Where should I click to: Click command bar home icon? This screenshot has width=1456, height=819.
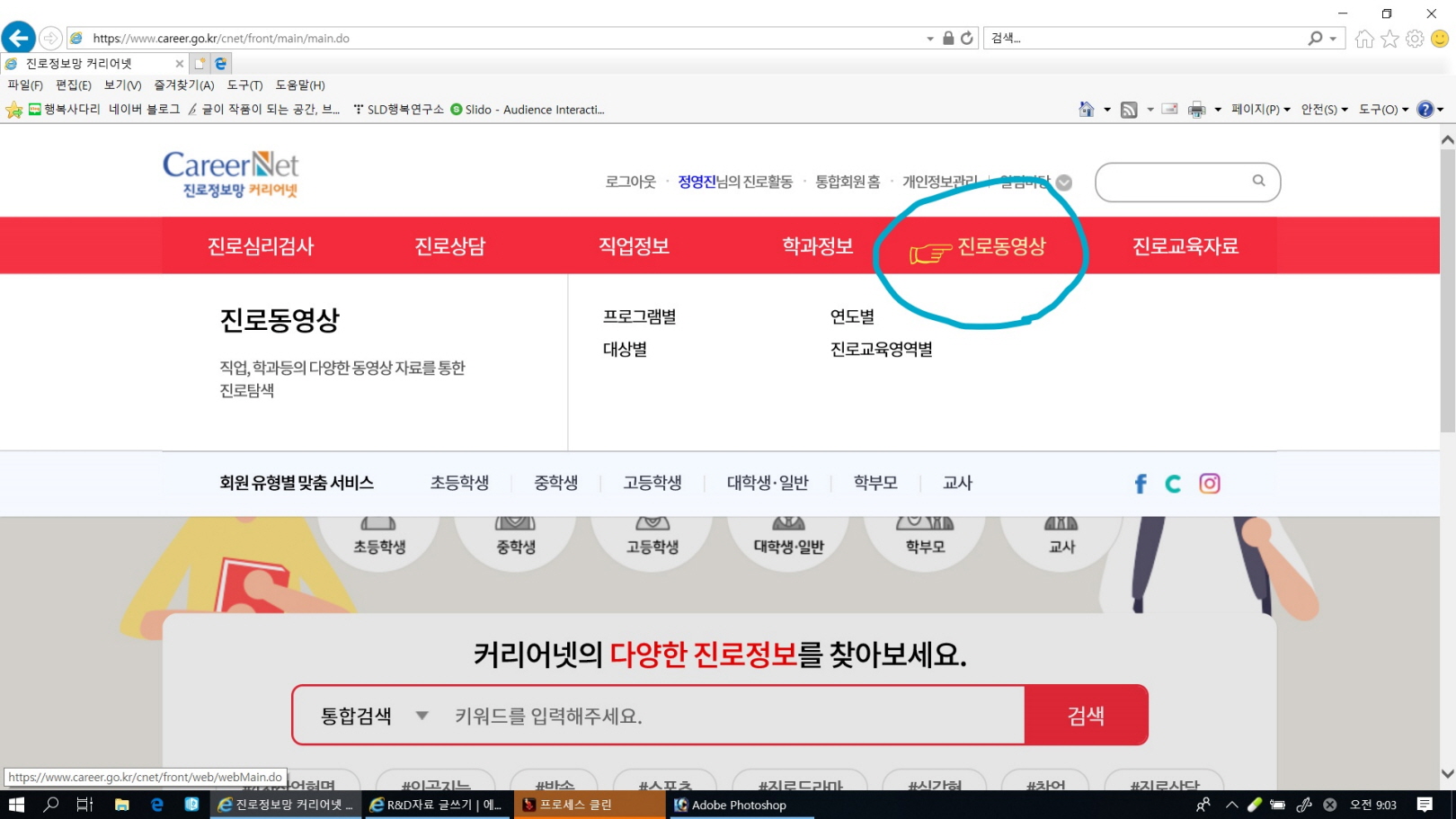pos(1087,110)
